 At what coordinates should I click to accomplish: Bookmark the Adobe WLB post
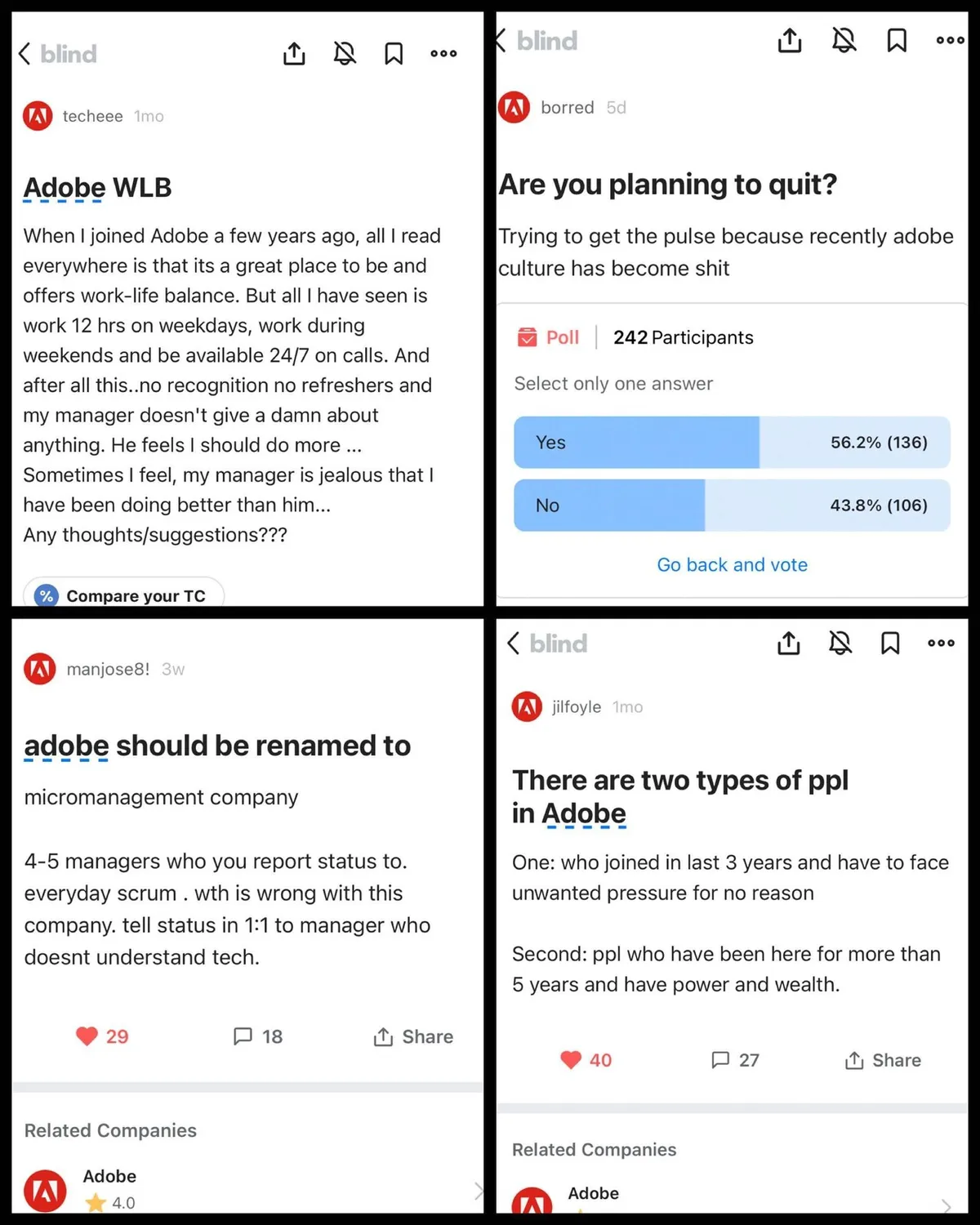(x=394, y=54)
